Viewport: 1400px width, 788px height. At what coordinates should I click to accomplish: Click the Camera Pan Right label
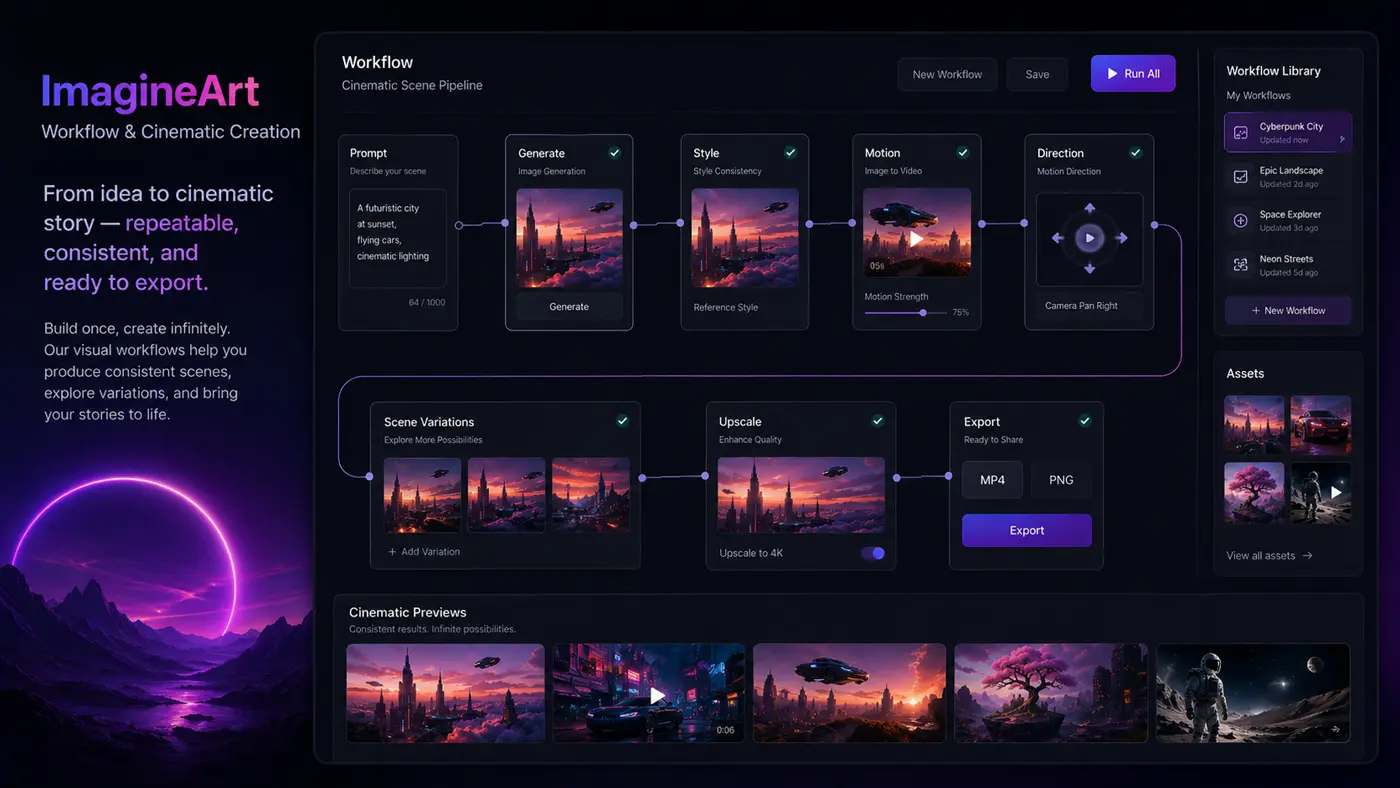1081,306
